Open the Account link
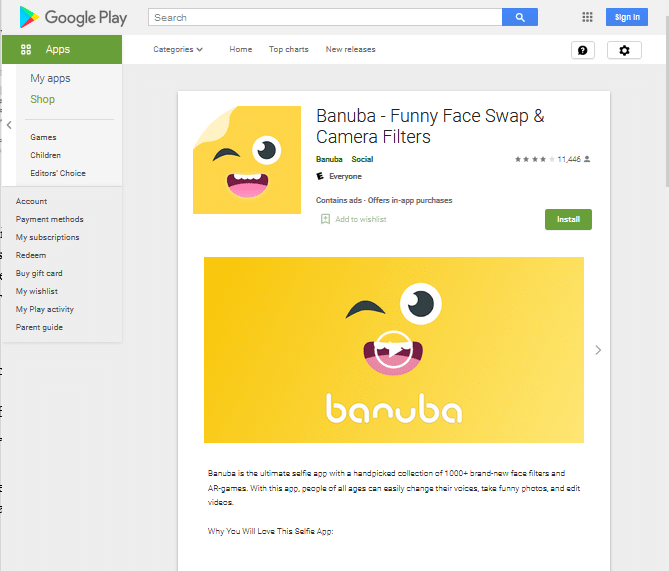 31,201
